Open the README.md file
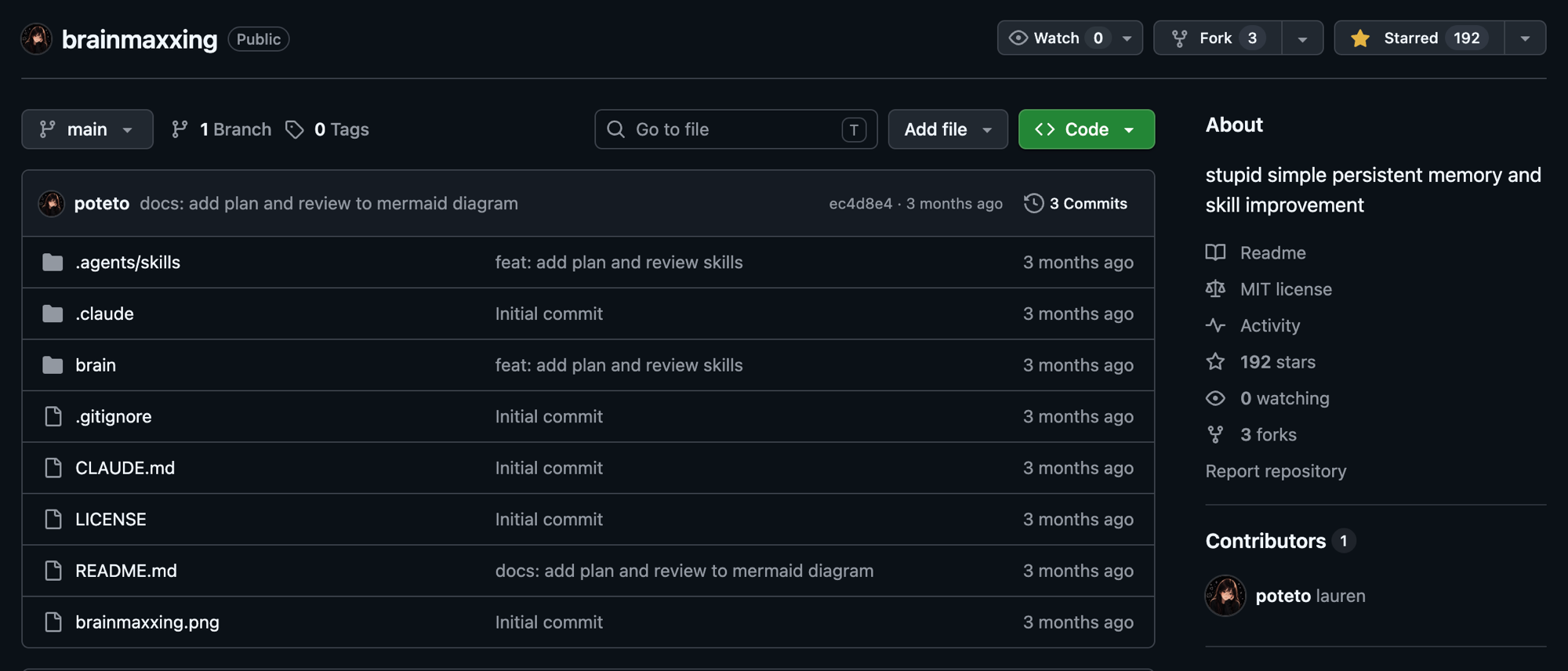This screenshot has width=1568, height=671. (x=126, y=571)
